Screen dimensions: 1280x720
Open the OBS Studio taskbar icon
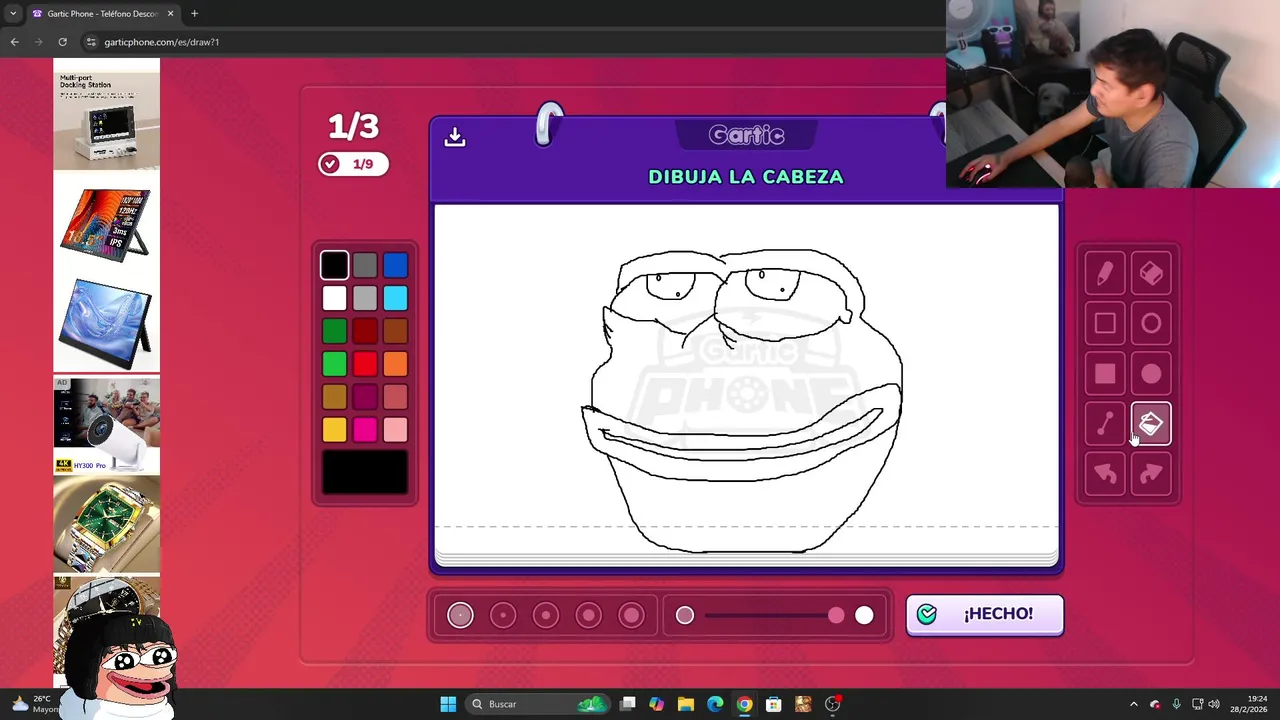[833, 704]
